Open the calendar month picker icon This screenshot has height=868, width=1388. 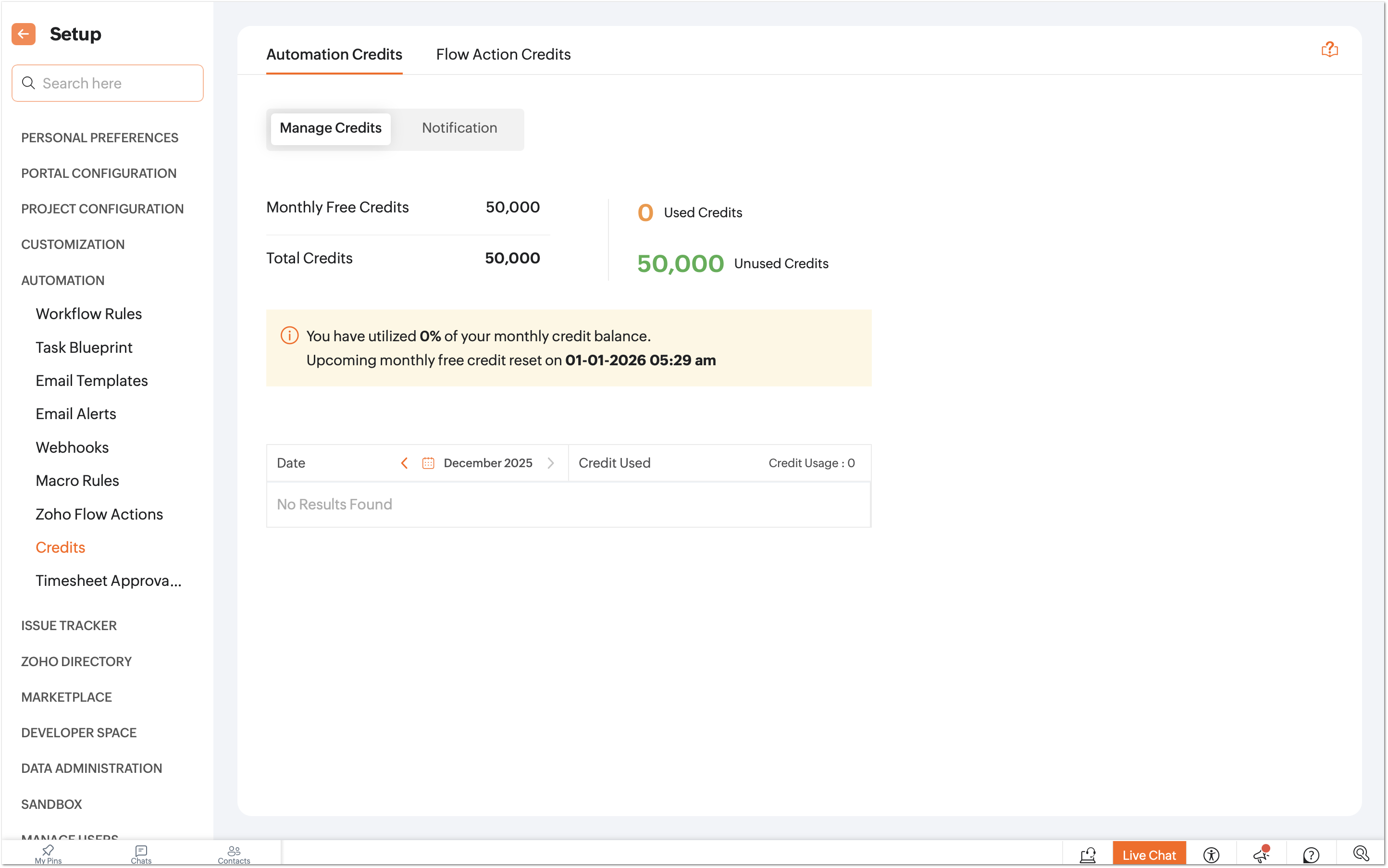[x=428, y=463]
